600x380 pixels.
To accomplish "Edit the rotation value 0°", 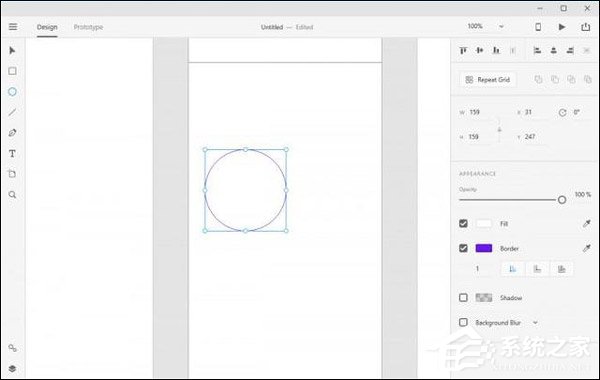I will coord(576,112).
